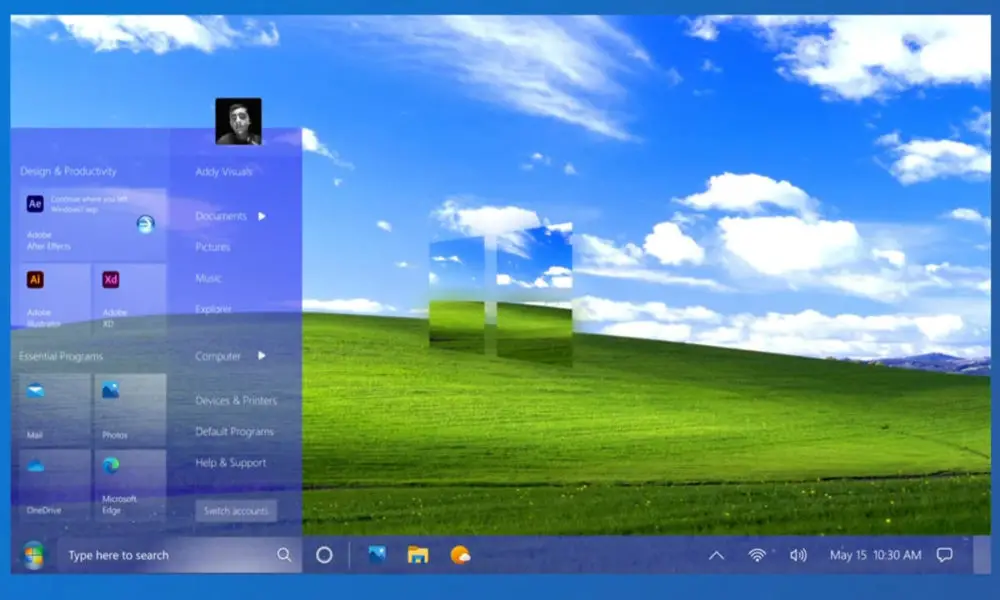The width and height of the screenshot is (1000, 600).
Task: Select Pictures in the start menu
Action: [213, 247]
